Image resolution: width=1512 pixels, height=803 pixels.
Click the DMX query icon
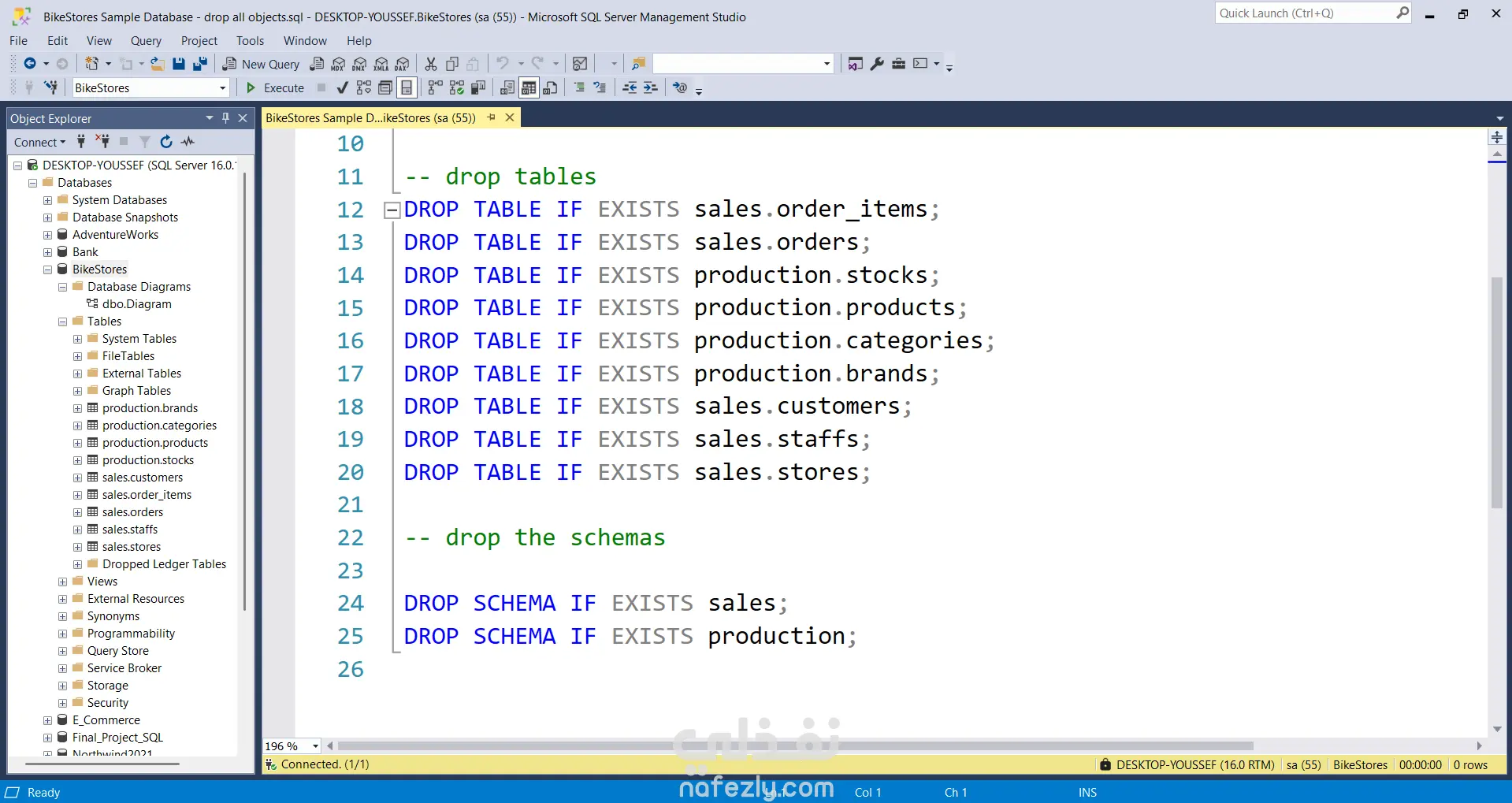(x=359, y=64)
